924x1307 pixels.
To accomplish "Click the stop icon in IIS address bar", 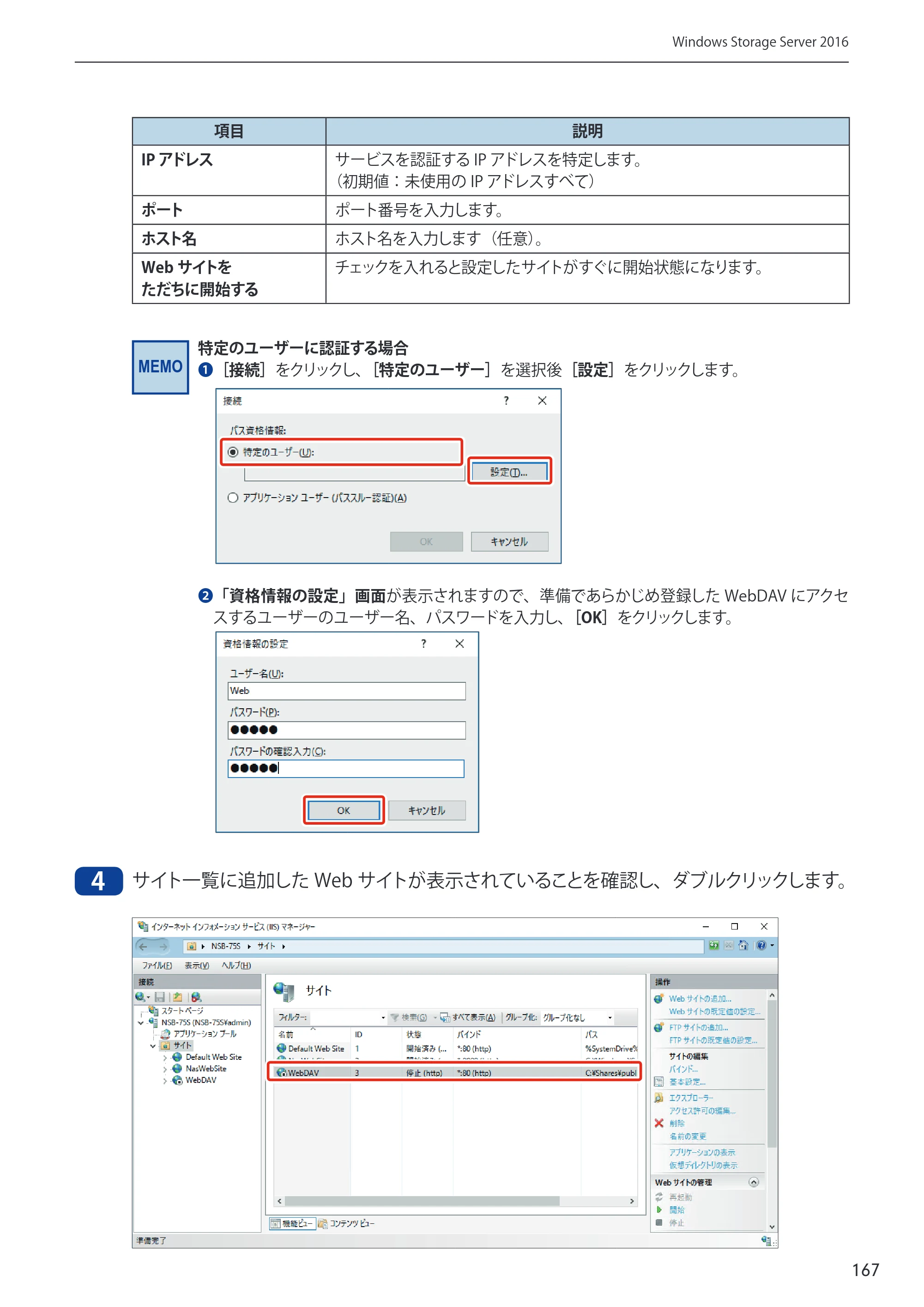I will (729, 946).
